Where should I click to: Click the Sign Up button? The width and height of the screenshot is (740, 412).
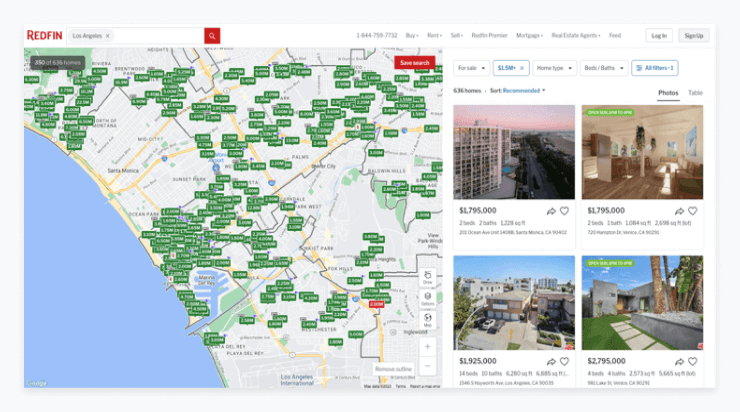[x=693, y=36]
